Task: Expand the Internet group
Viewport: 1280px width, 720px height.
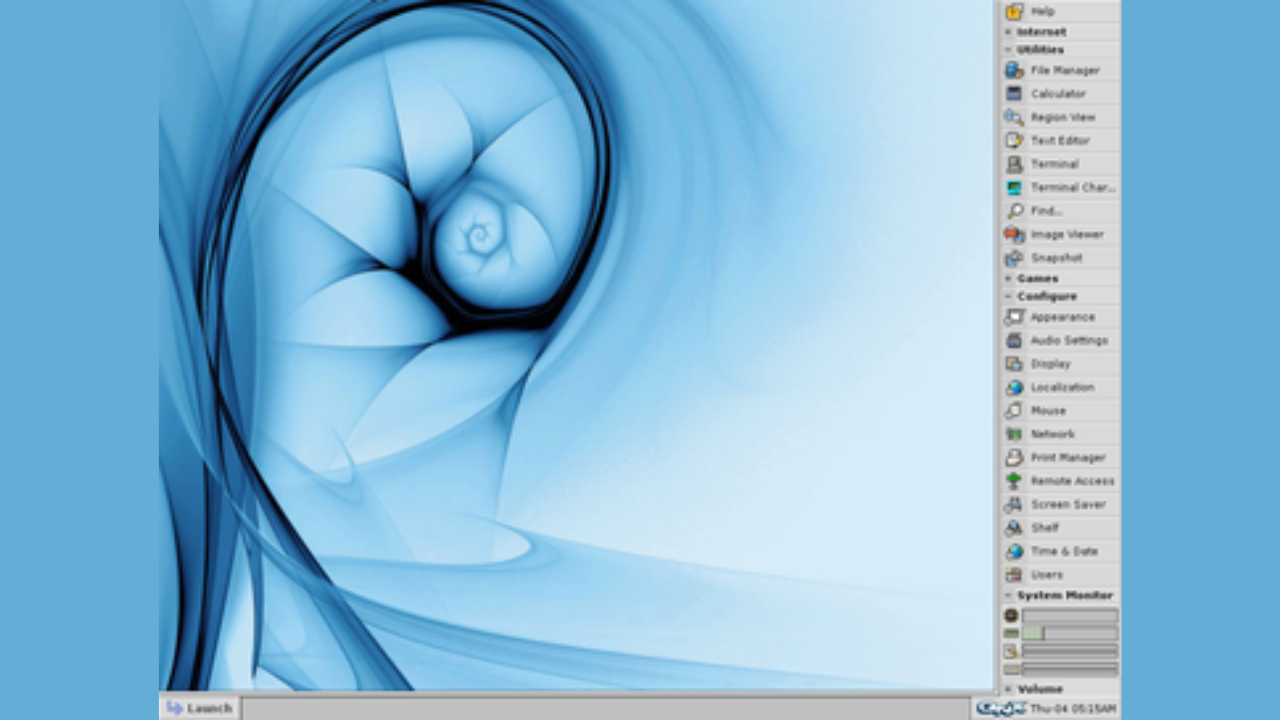Action: coord(1040,32)
